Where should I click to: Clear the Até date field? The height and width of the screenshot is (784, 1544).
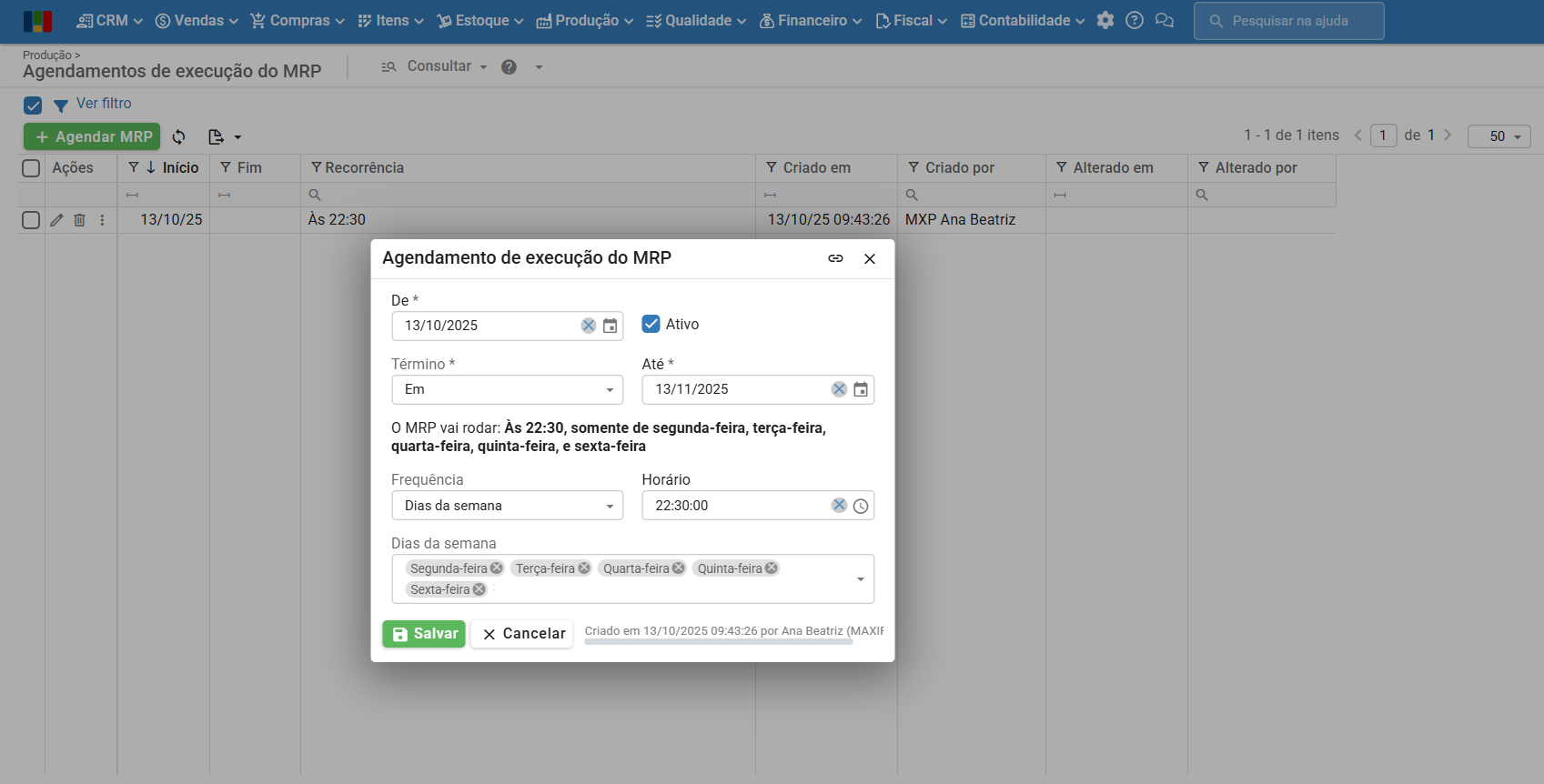coord(839,389)
